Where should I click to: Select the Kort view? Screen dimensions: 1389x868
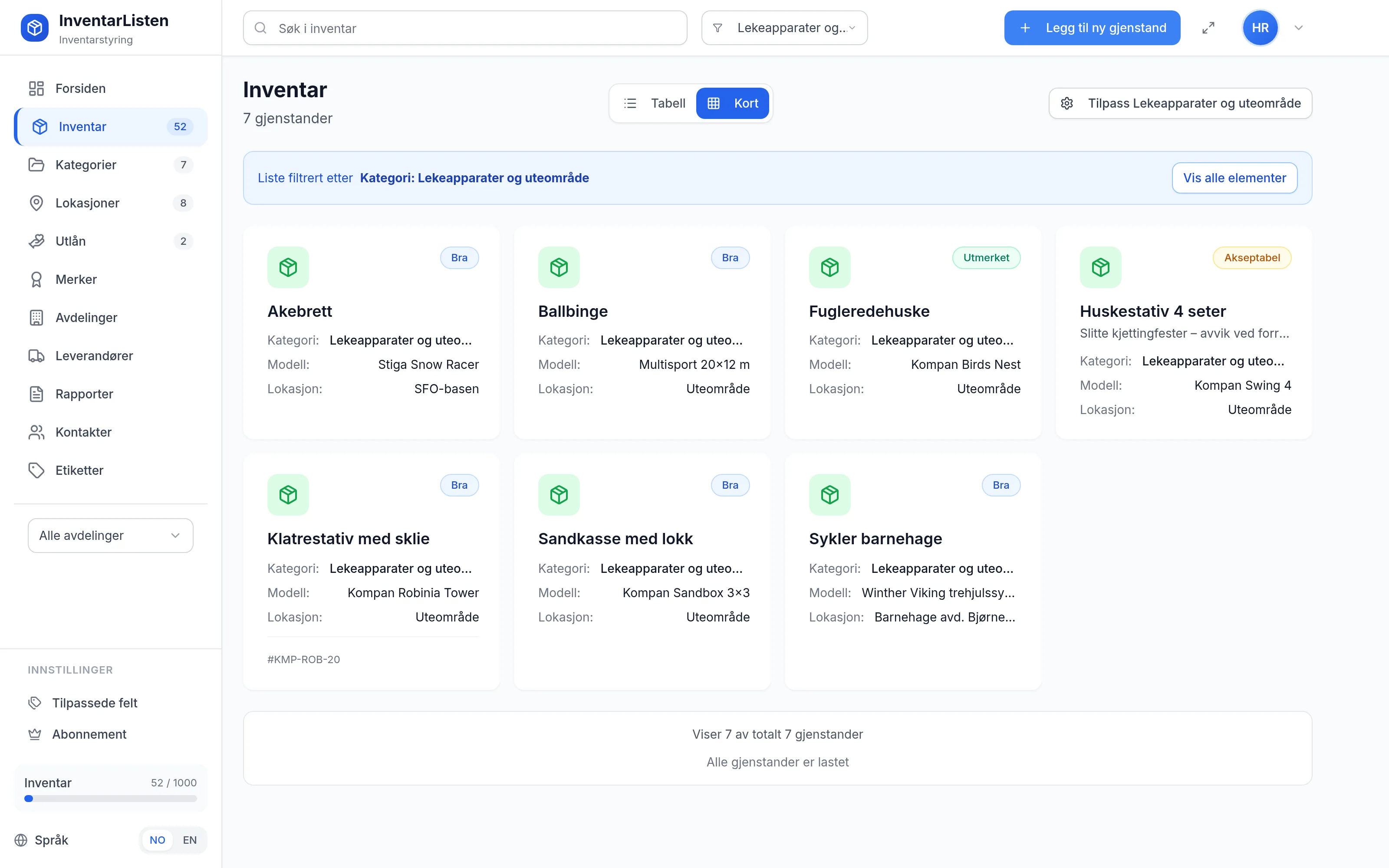pos(732,103)
